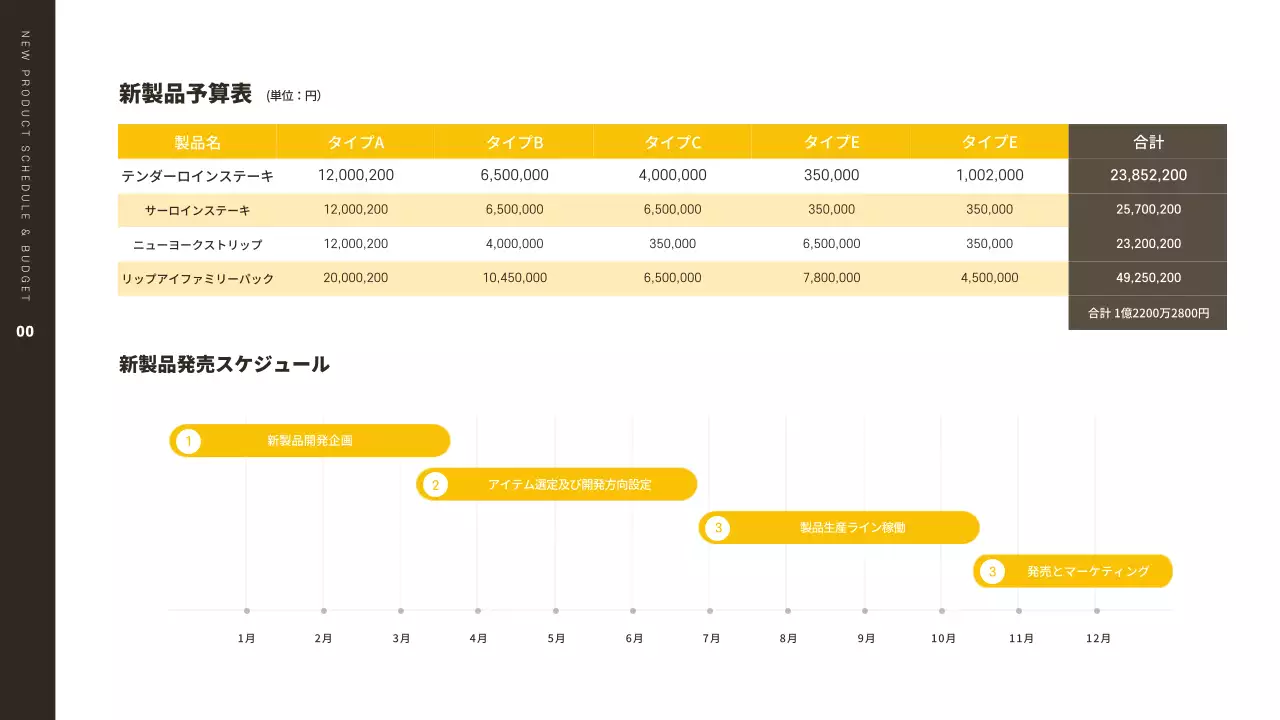Select the 製品名 header cell

click(197, 142)
